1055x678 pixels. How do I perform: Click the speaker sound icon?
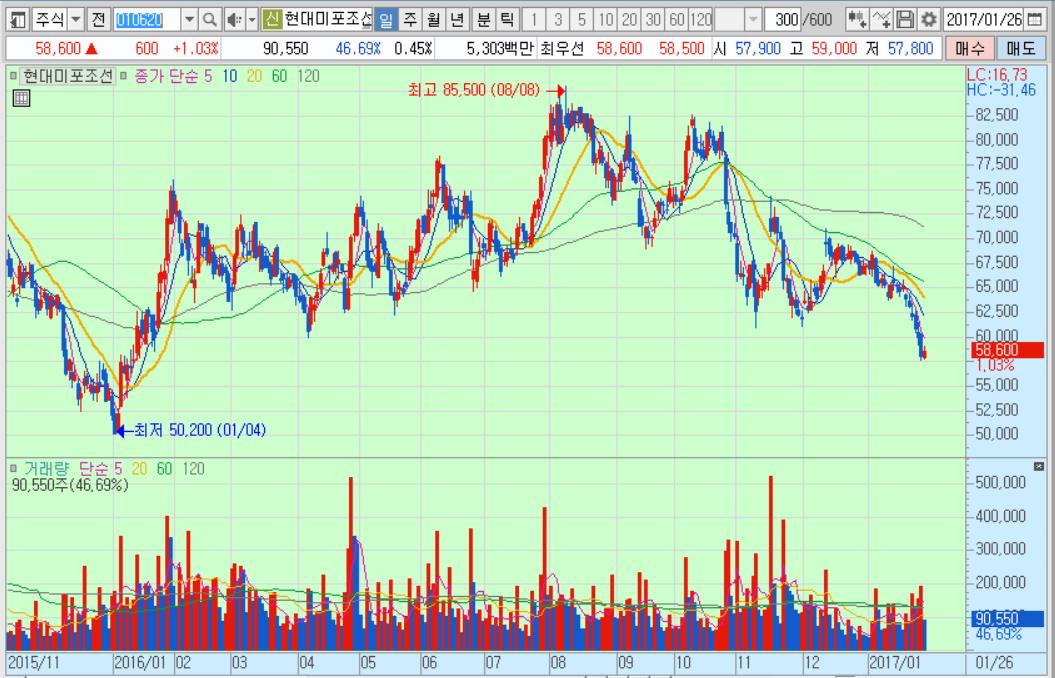pos(233,20)
